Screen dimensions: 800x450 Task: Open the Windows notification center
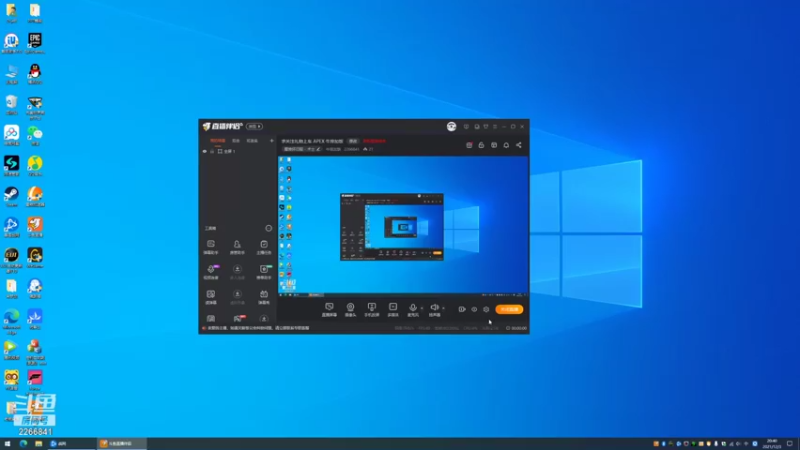790,444
